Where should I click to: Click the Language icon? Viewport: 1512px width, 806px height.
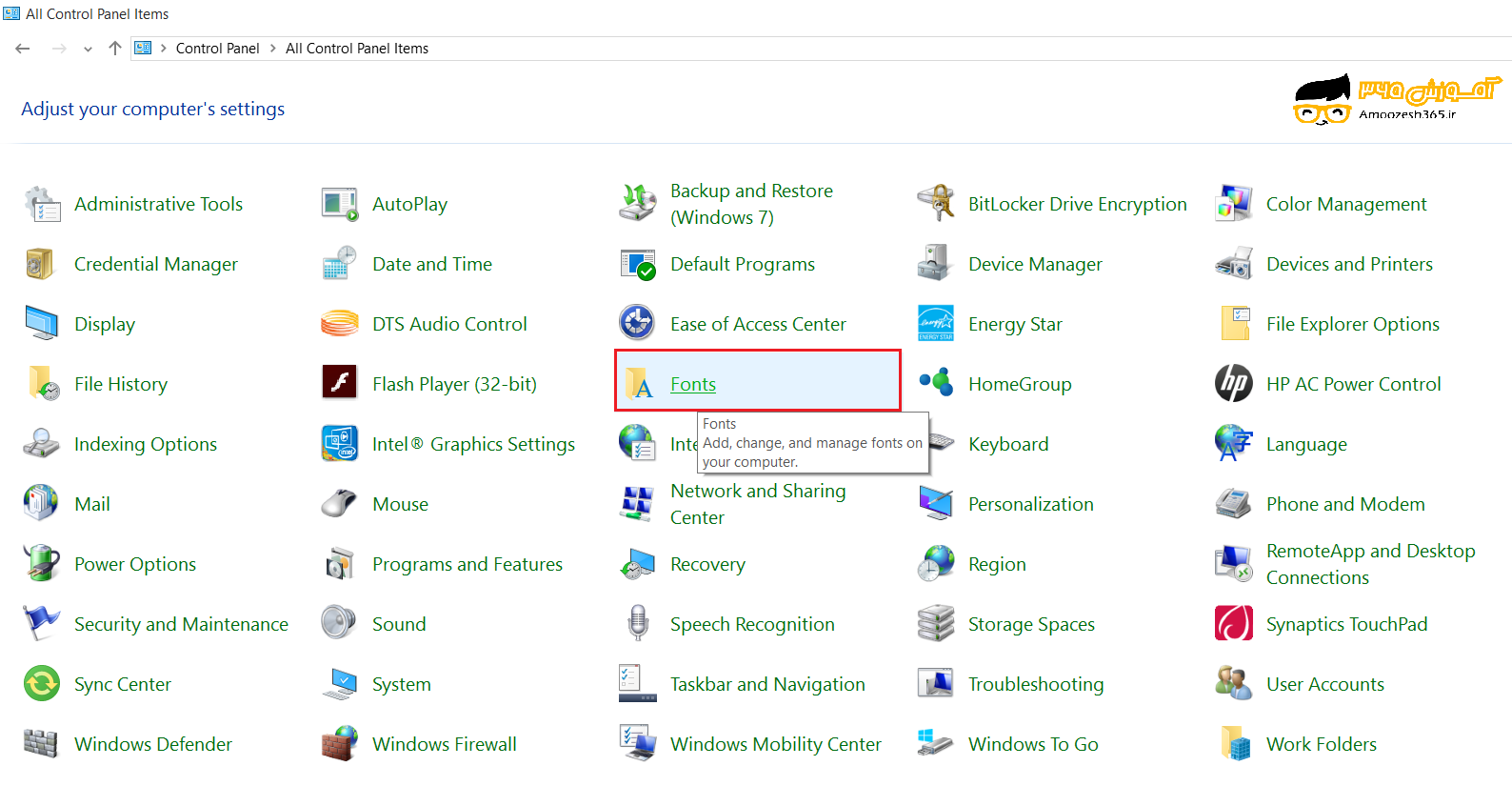tap(1234, 444)
